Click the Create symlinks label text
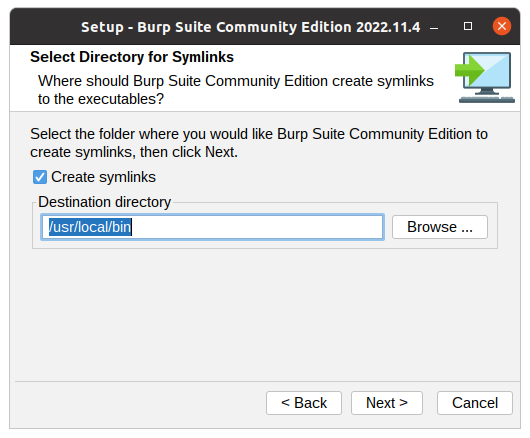The width and height of the screenshot is (530, 438). click(x=103, y=177)
